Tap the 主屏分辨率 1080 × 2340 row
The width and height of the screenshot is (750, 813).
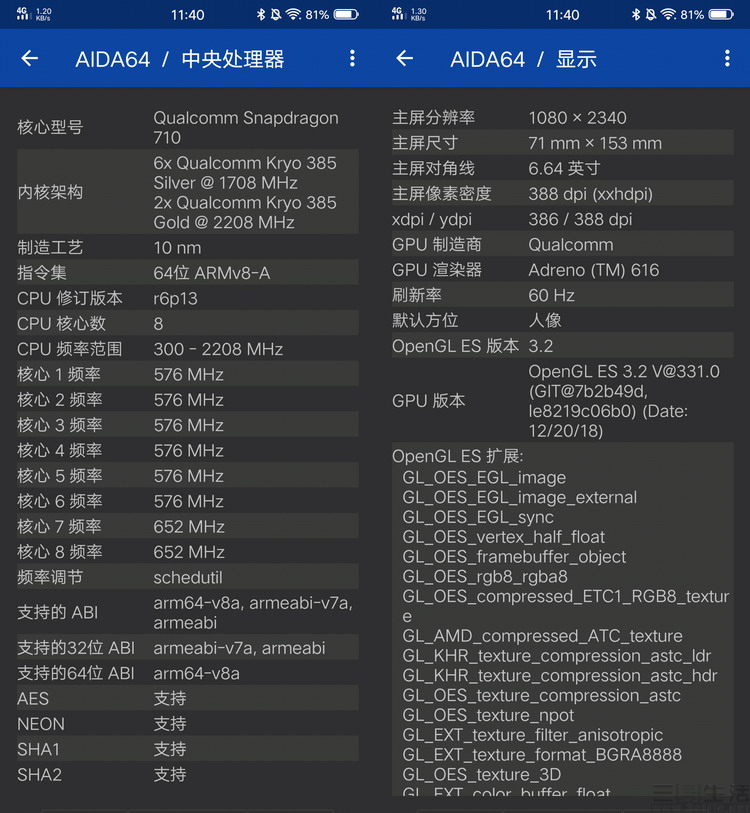pyautogui.click(x=562, y=118)
